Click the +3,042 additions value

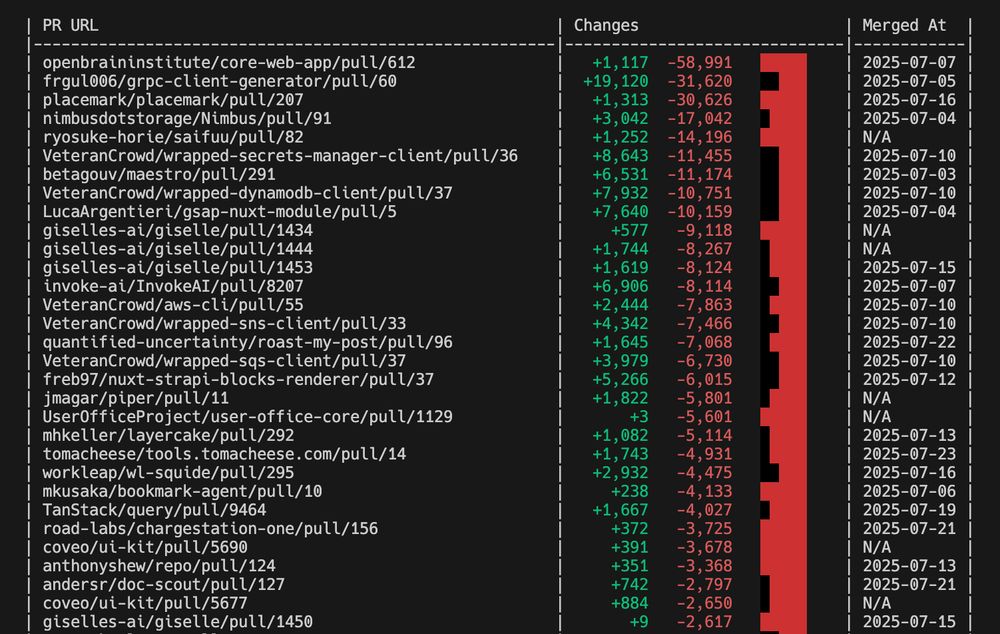coord(620,119)
